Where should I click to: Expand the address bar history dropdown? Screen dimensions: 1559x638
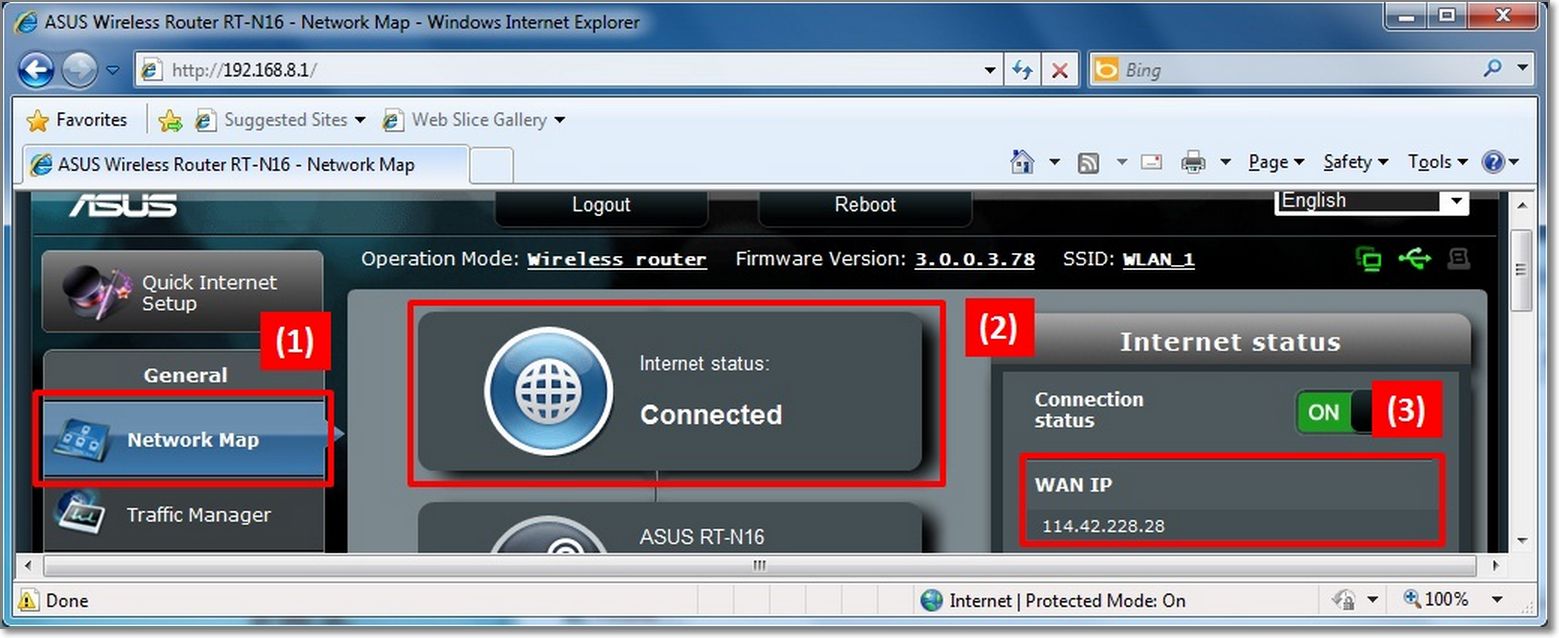click(990, 70)
